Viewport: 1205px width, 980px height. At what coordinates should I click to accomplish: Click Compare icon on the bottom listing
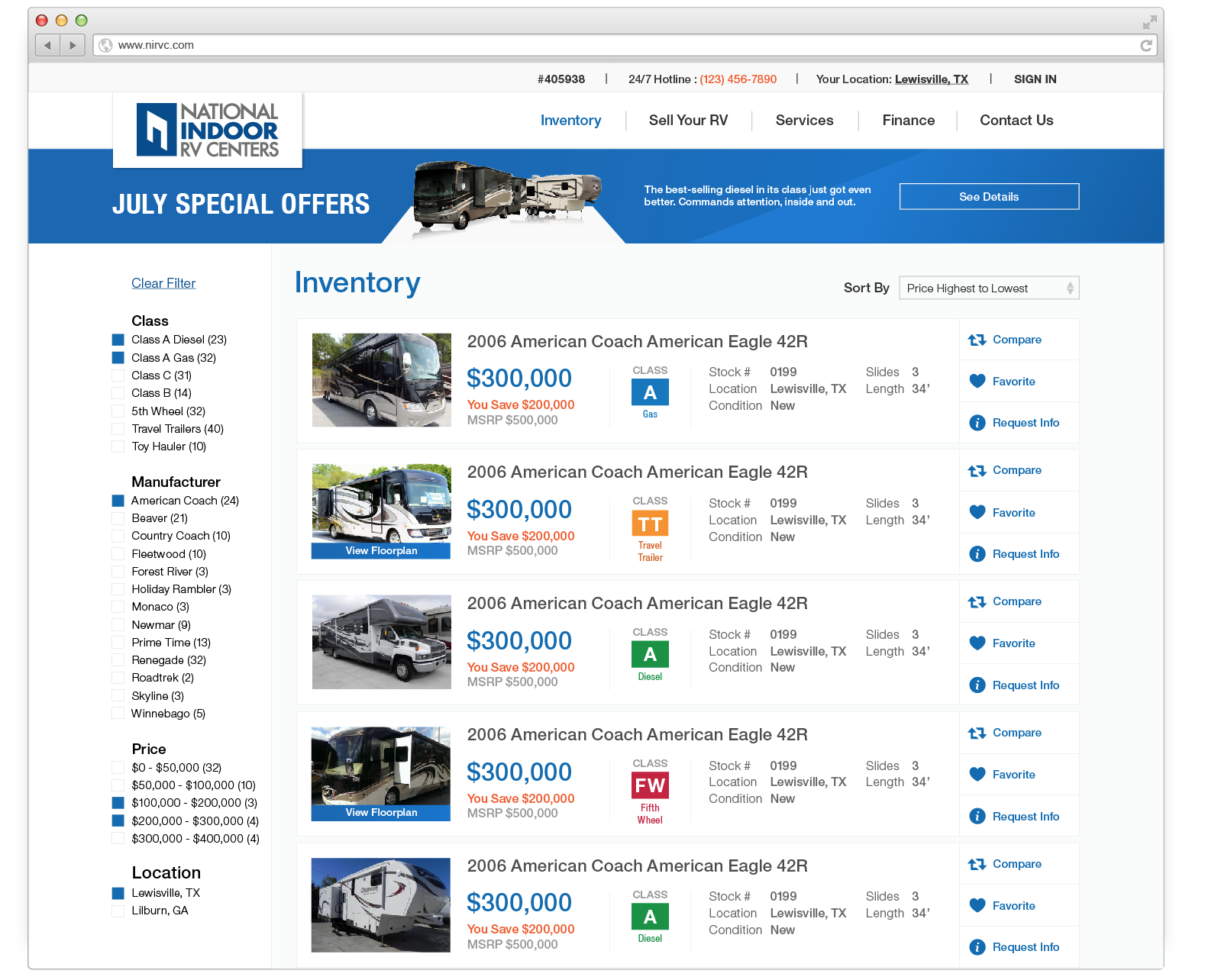coord(977,865)
